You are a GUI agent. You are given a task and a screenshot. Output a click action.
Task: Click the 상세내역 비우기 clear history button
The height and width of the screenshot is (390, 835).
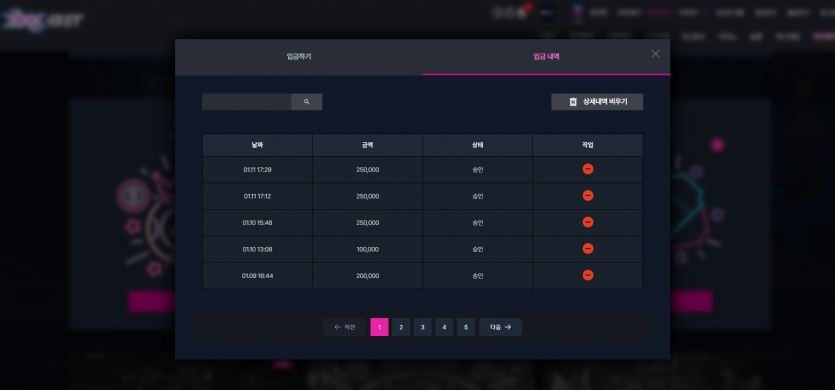[597, 102]
